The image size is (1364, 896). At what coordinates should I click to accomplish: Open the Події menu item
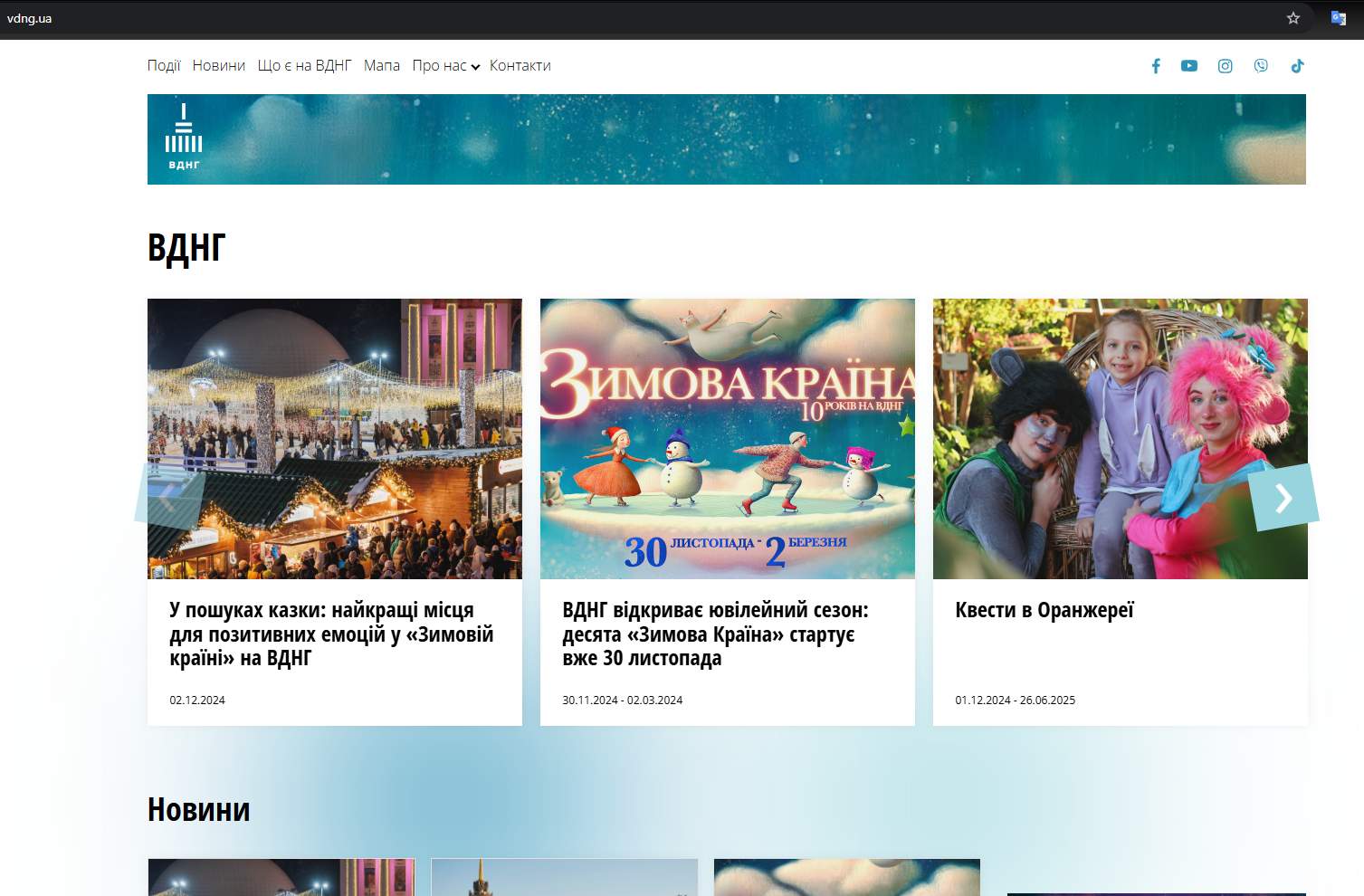(x=164, y=65)
